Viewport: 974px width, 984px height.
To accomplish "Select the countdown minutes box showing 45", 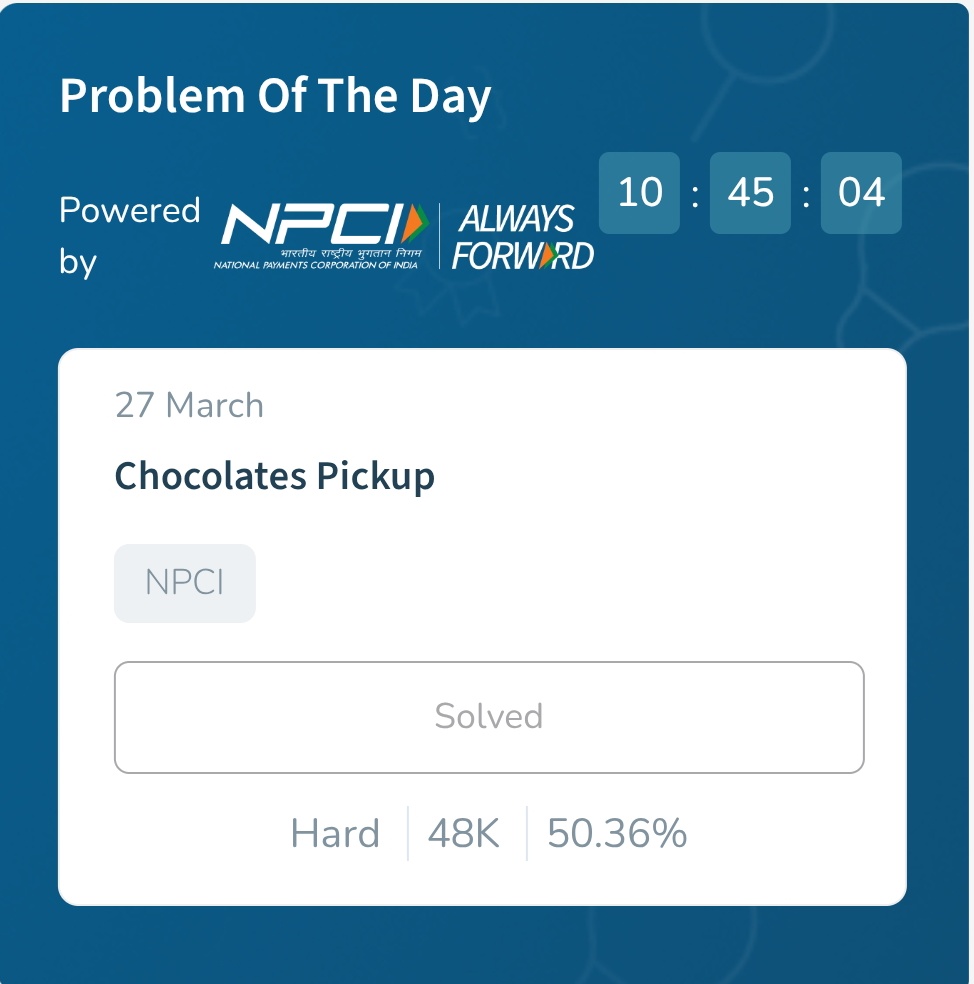I will 750,192.
